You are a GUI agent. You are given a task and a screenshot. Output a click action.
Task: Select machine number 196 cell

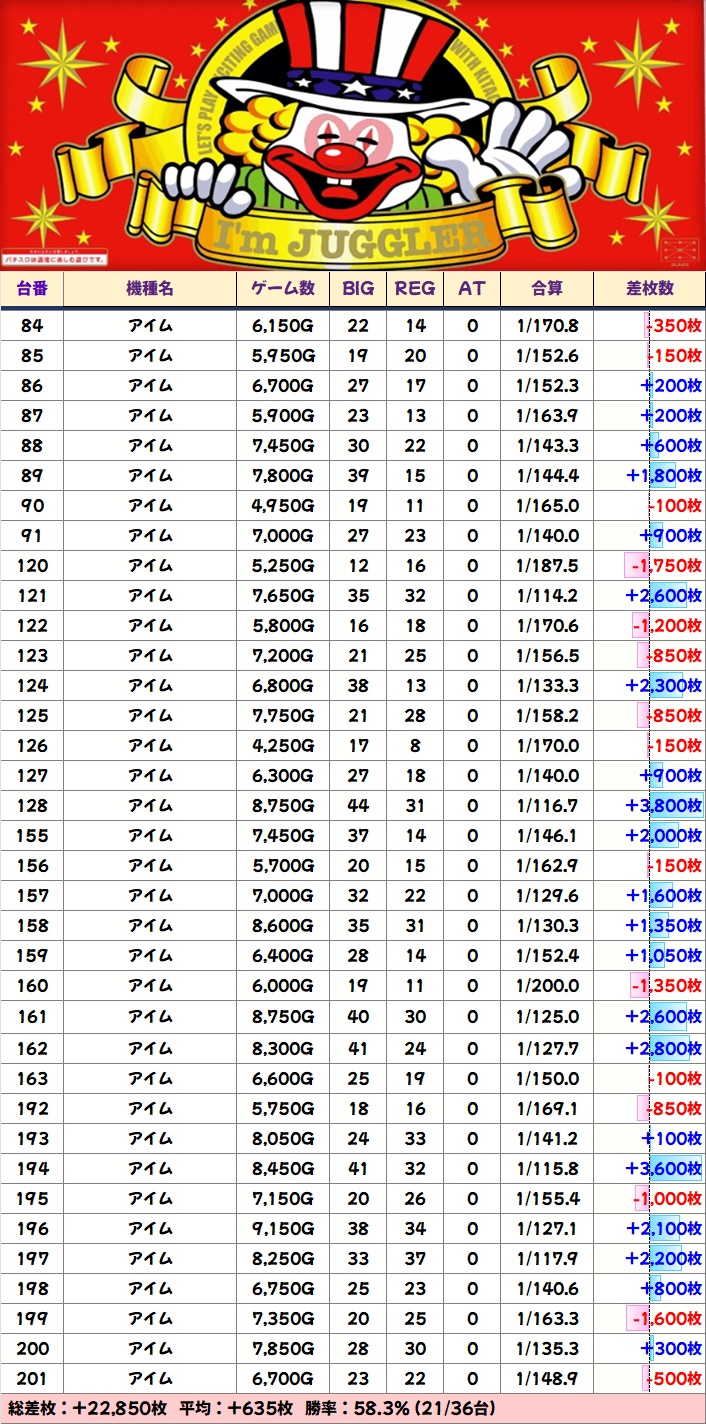pos(32,1228)
